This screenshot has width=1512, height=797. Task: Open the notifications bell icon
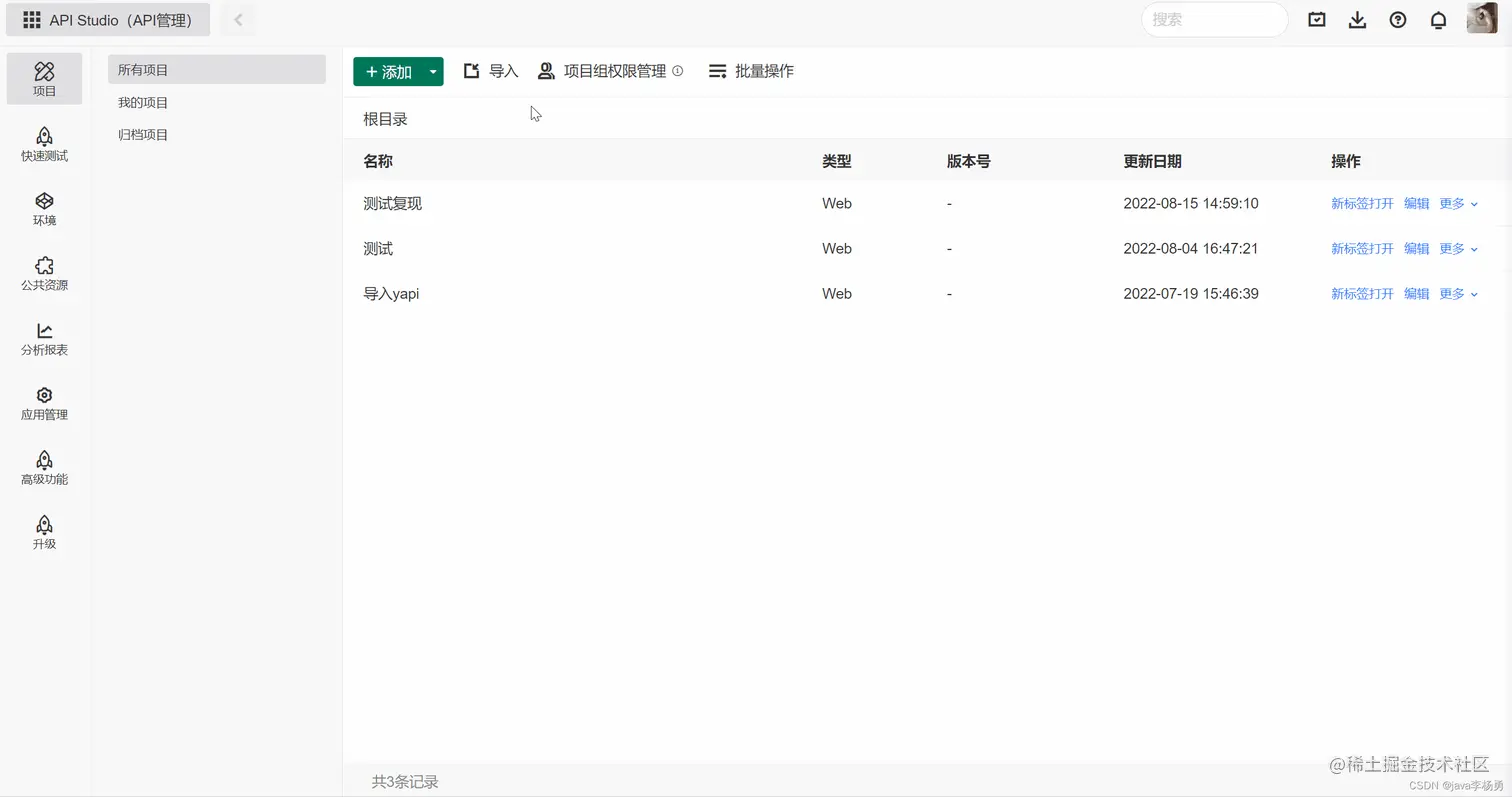[1438, 19]
